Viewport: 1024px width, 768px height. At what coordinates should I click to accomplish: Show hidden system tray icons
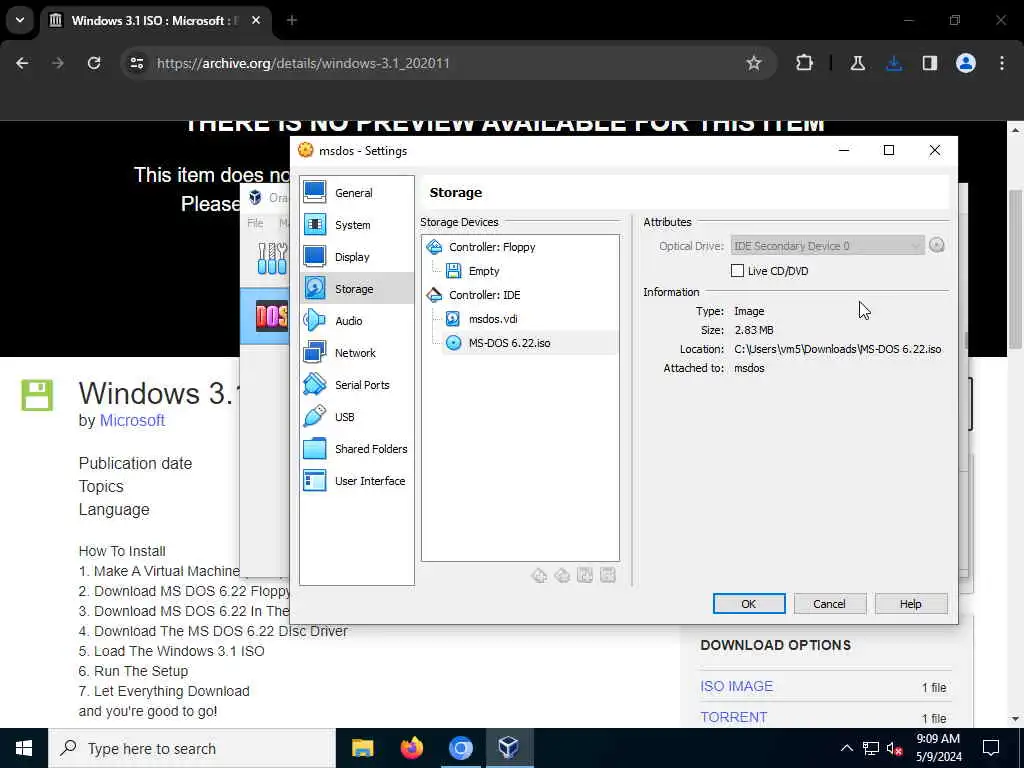point(846,748)
